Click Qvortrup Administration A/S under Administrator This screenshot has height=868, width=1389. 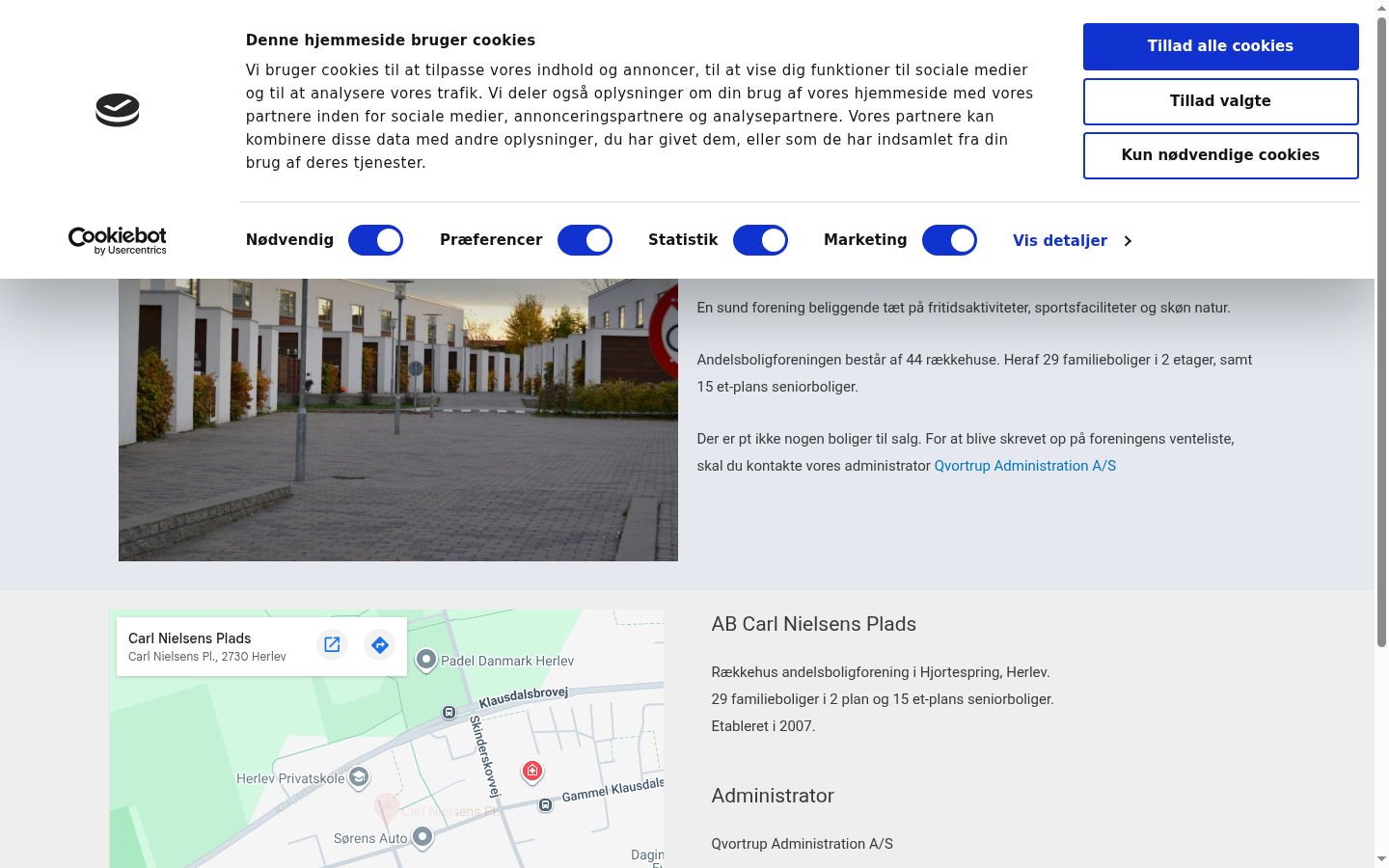pos(803,844)
